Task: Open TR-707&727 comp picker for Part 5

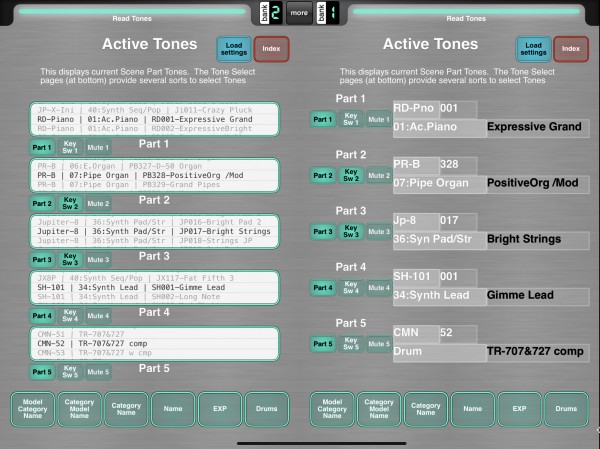Action: point(155,343)
